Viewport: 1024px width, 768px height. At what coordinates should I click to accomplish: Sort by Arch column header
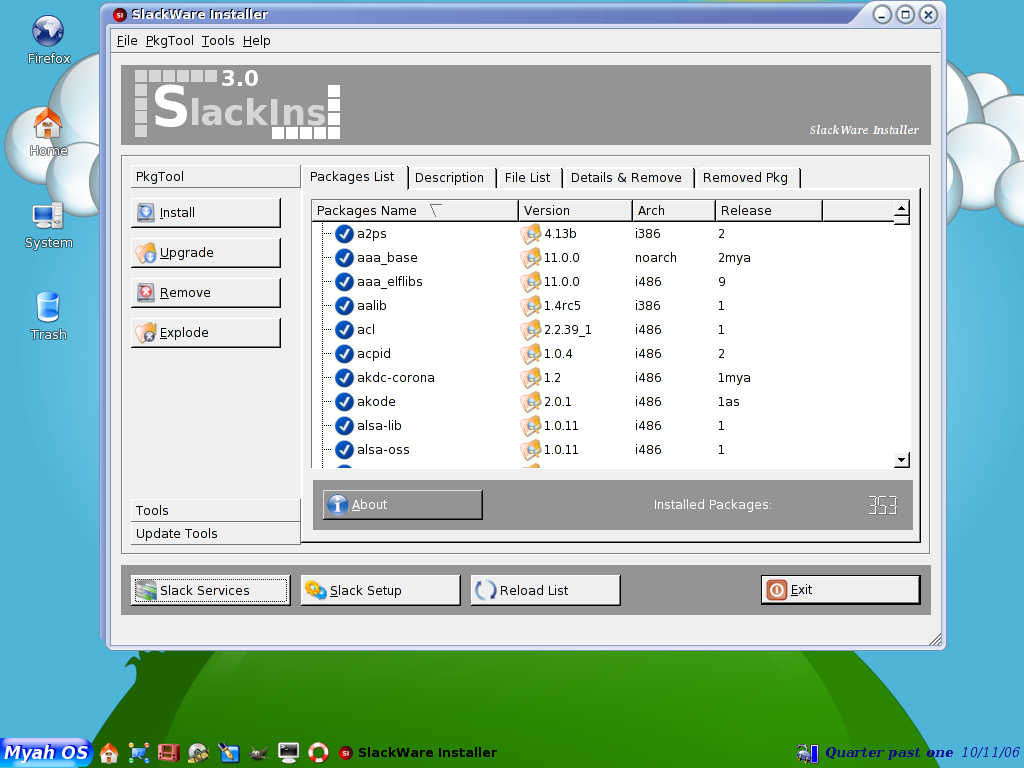[x=673, y=211]
